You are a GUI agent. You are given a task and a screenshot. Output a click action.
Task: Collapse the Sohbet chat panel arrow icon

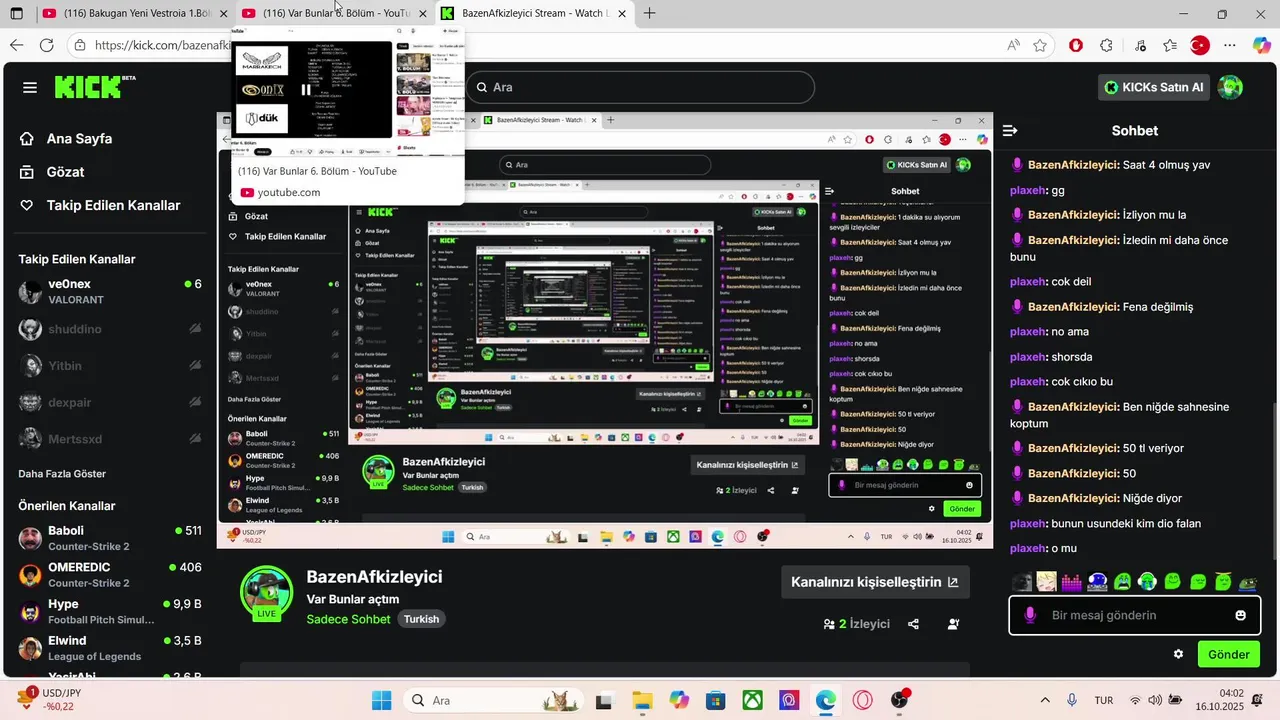(1010, 131)
